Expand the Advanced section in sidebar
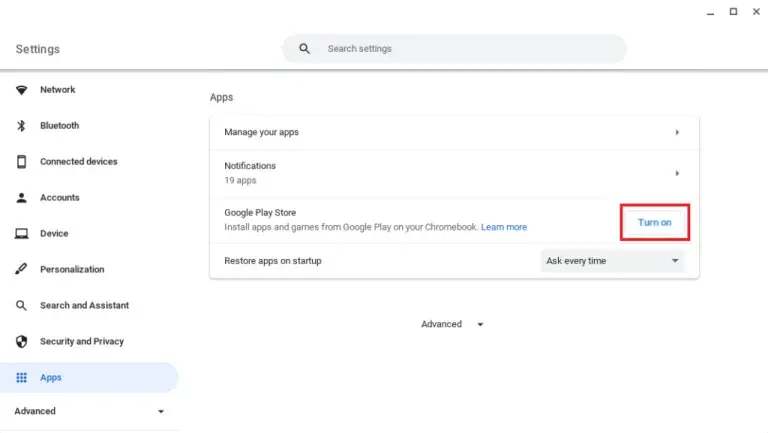This screenshot has width=768, height=433. click(88, 411)
